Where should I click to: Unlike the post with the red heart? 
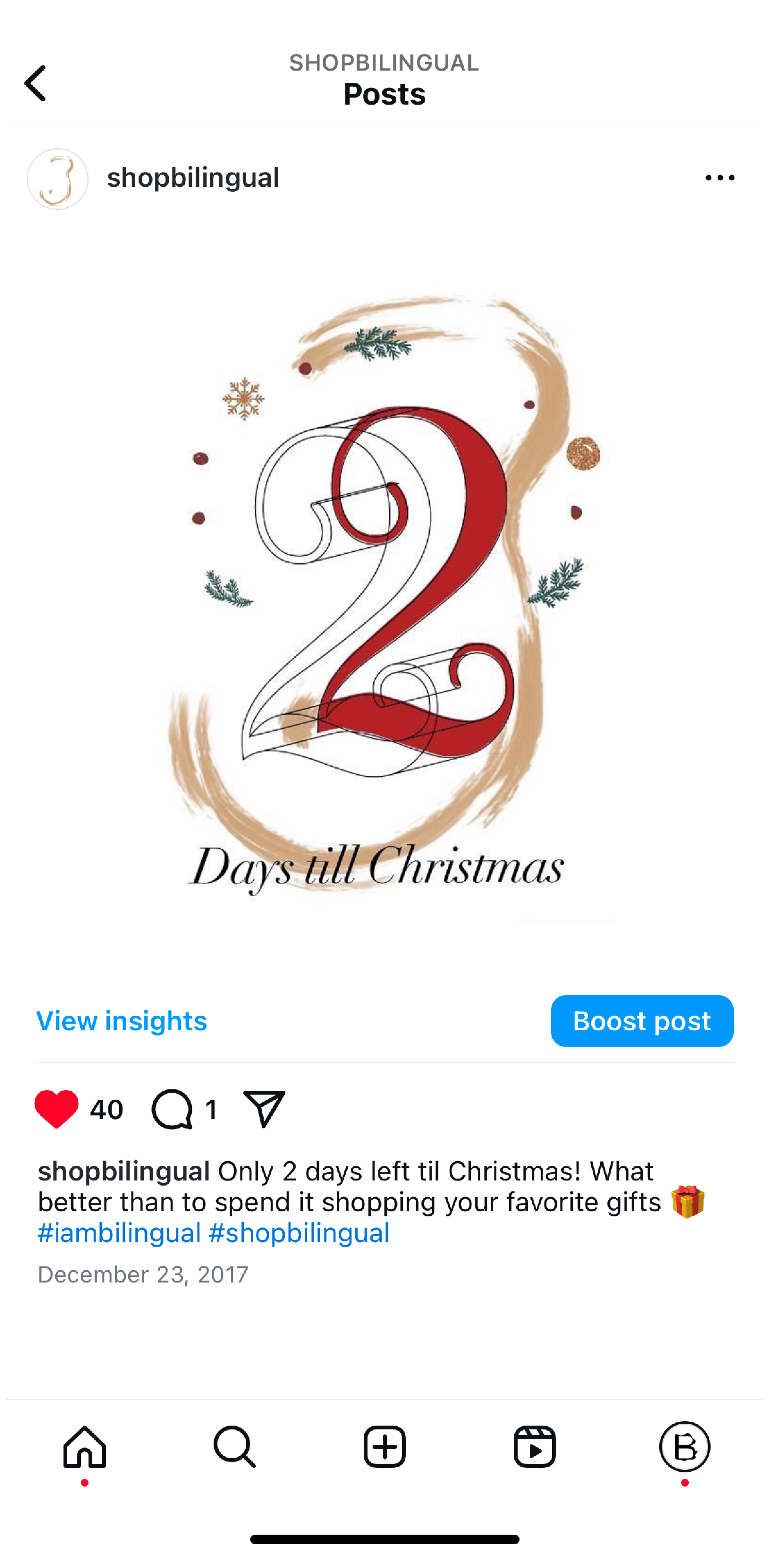click(56, 1109)
